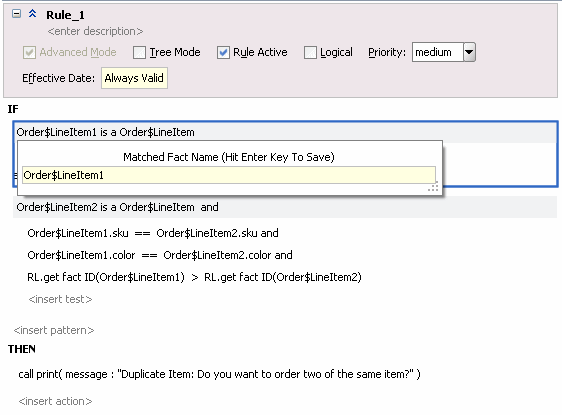Click the popup resize grip handle
The image size is (562, 415).
click(x=433, y=187)
